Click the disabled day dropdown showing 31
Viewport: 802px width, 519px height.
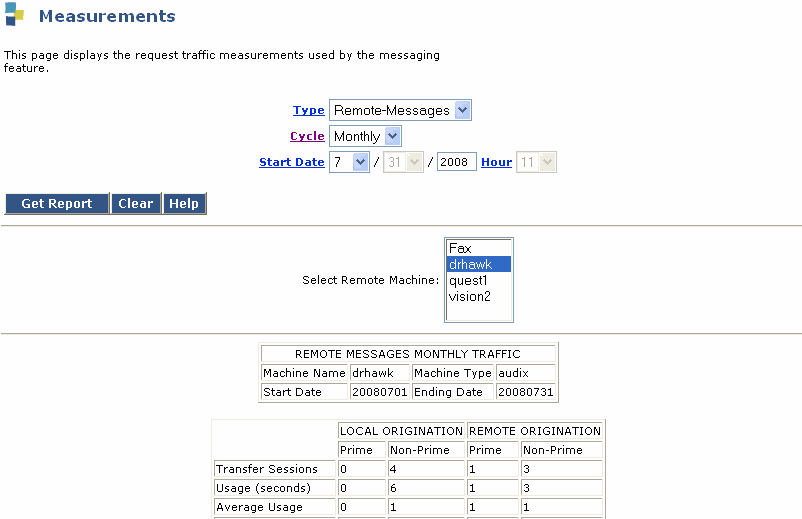pyautogui.click(x=404, y=162)
